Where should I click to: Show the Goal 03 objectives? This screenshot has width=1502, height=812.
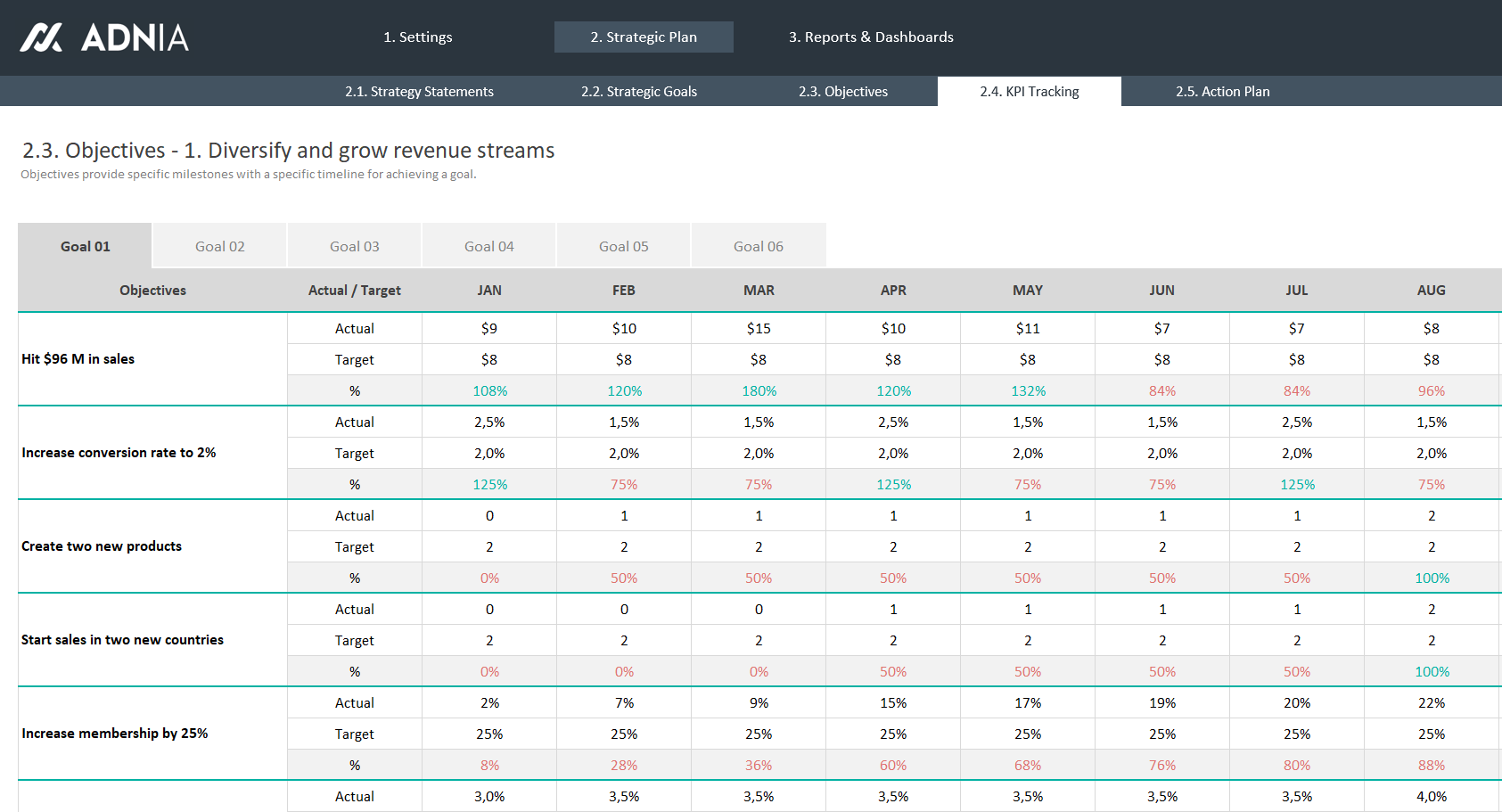click(x=354, y=247)
